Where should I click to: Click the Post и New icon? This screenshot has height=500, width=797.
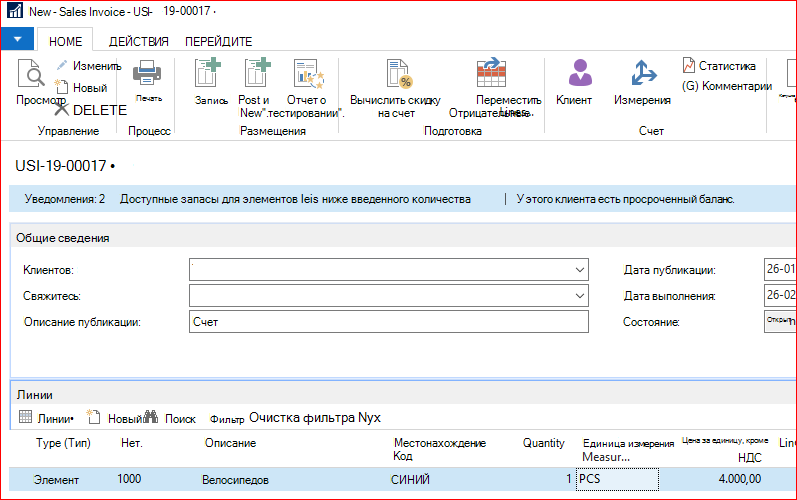pyautogui.click(x=258, y=73)
